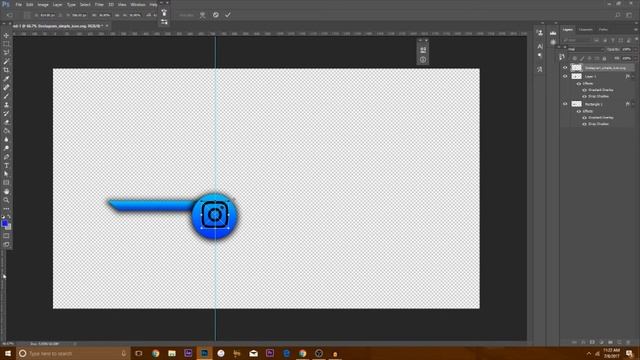Hide the Layer 1 layer
Viewport: 640px width, 360px height.
[565, 76]
